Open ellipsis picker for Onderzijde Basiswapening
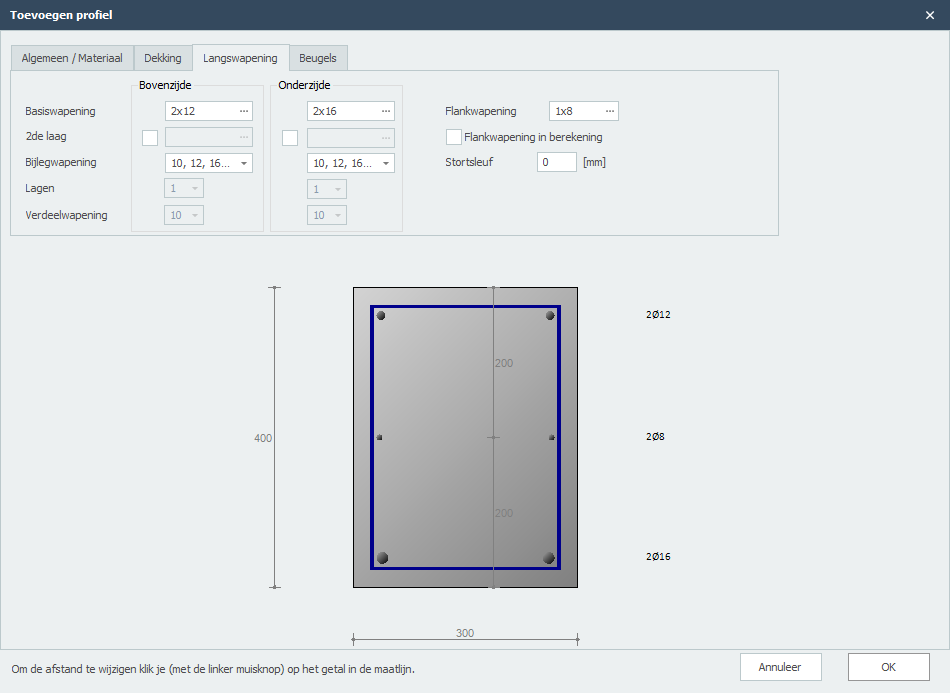 click(x=385, y=112)
